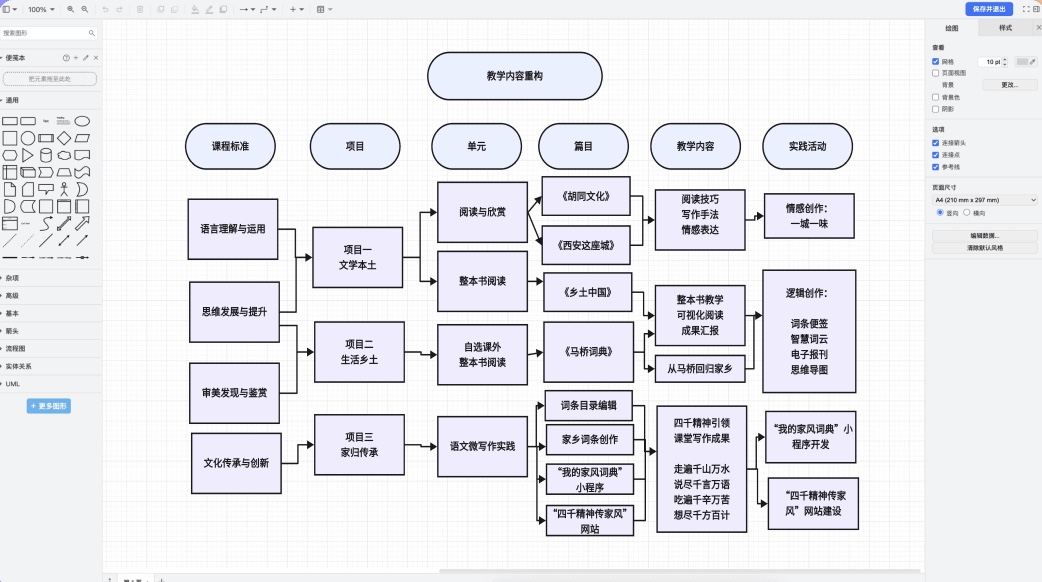The image size is (1042, 582).
Task: Toggle the 阴影 shadow checkbox
Action: (936, 109)
